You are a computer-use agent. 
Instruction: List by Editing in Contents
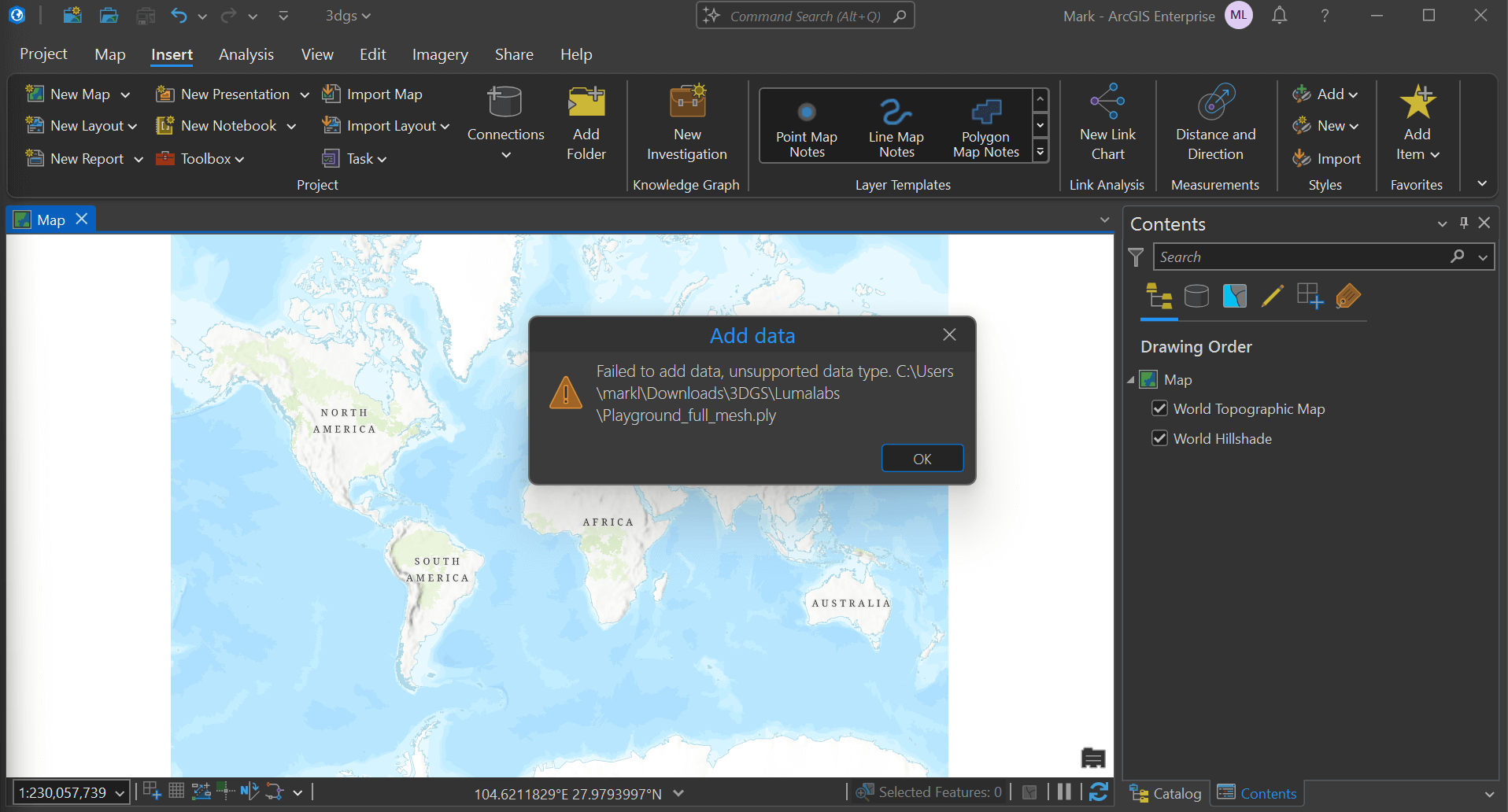coord(1272,297)
